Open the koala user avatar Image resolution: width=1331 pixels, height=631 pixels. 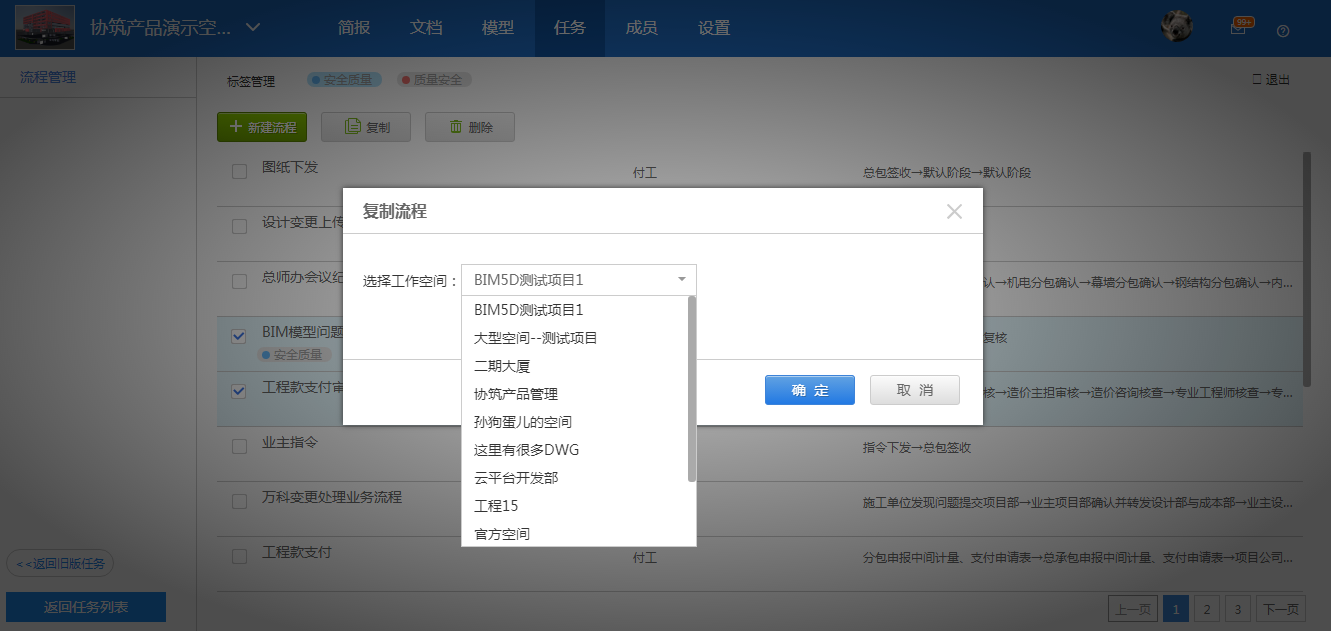pos(1176,27)
